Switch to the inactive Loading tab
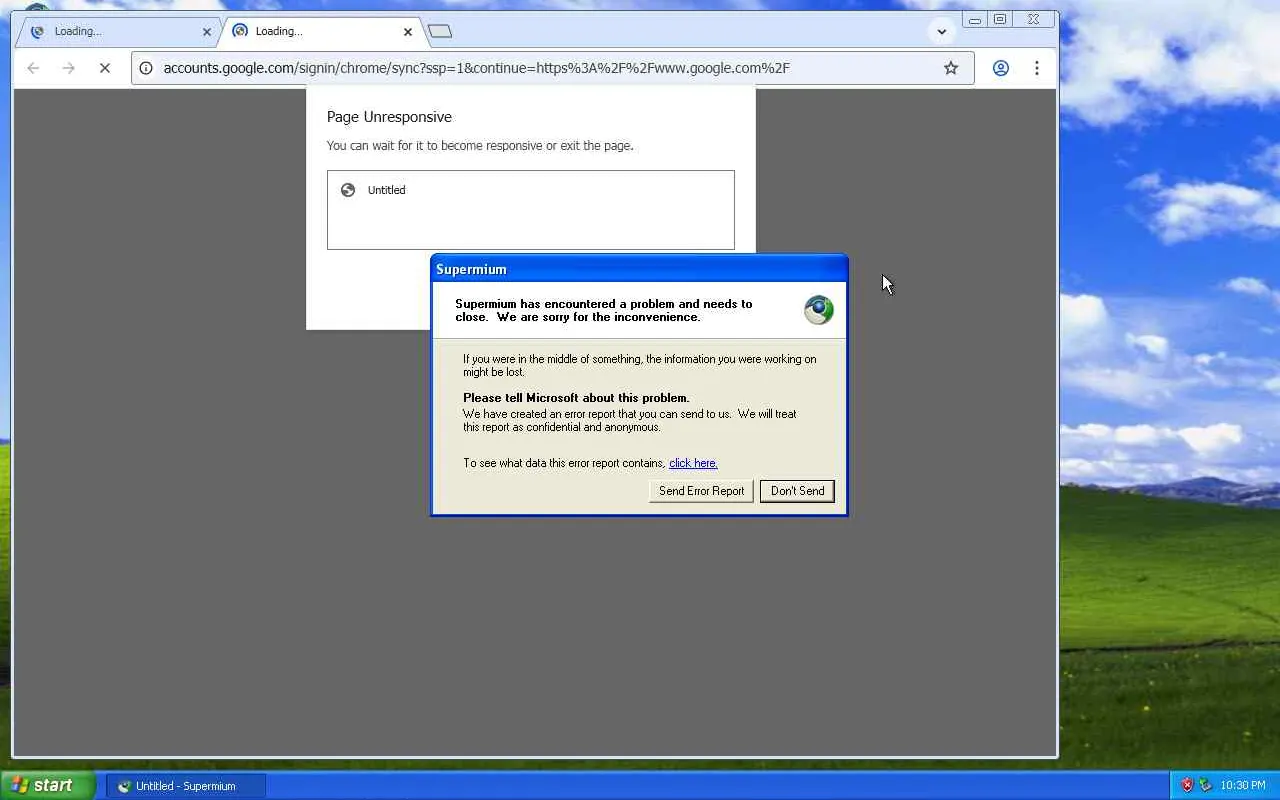Screen dimensions: 1280x800 click(120, 32)
